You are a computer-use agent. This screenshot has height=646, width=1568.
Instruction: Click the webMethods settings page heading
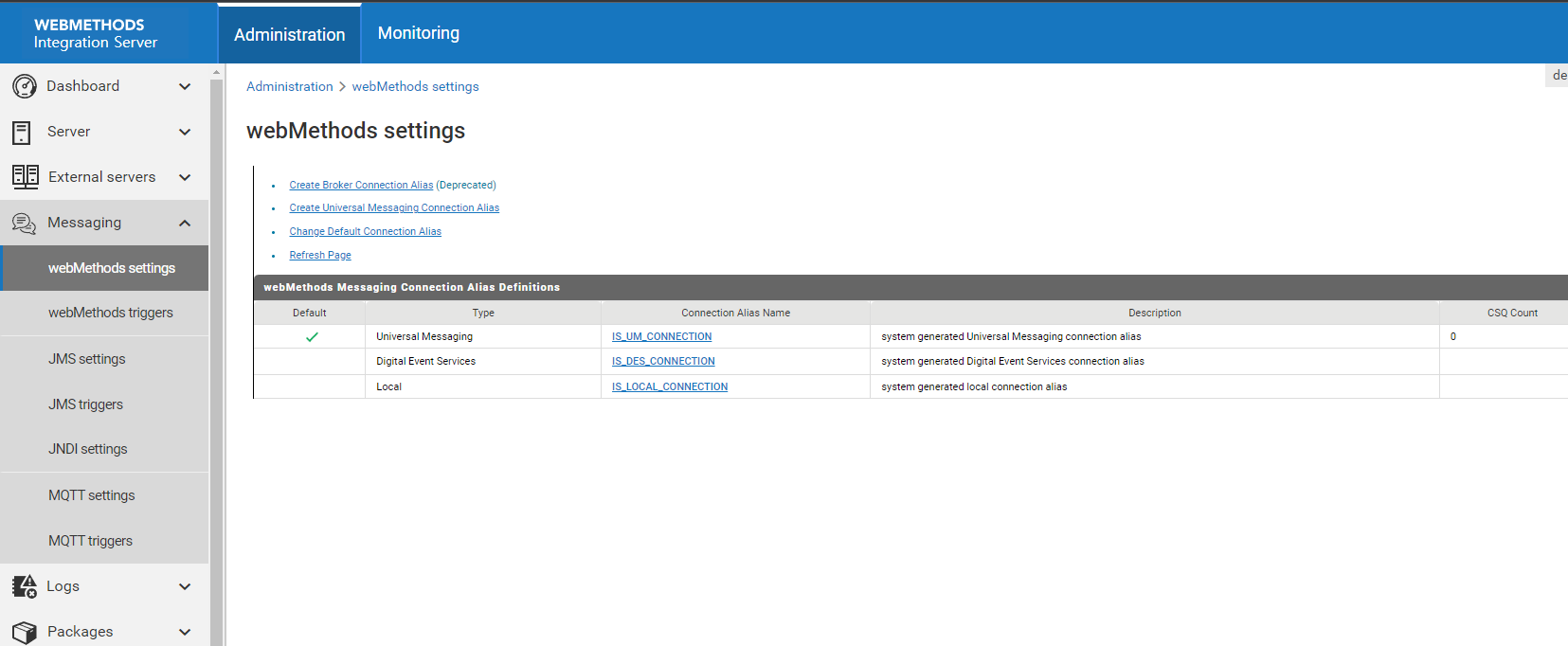(356, 131)
